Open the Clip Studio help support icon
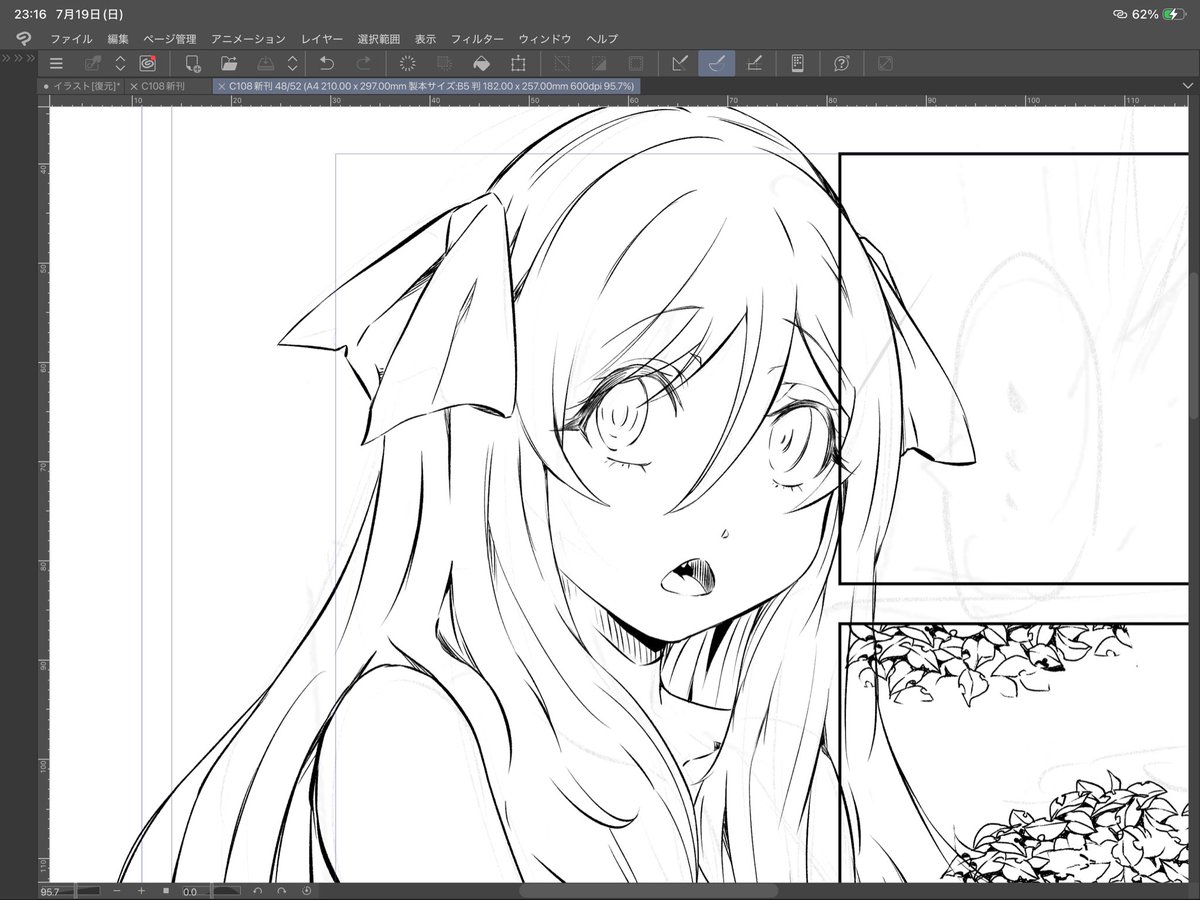The image size is (1200, 900). 842,63
